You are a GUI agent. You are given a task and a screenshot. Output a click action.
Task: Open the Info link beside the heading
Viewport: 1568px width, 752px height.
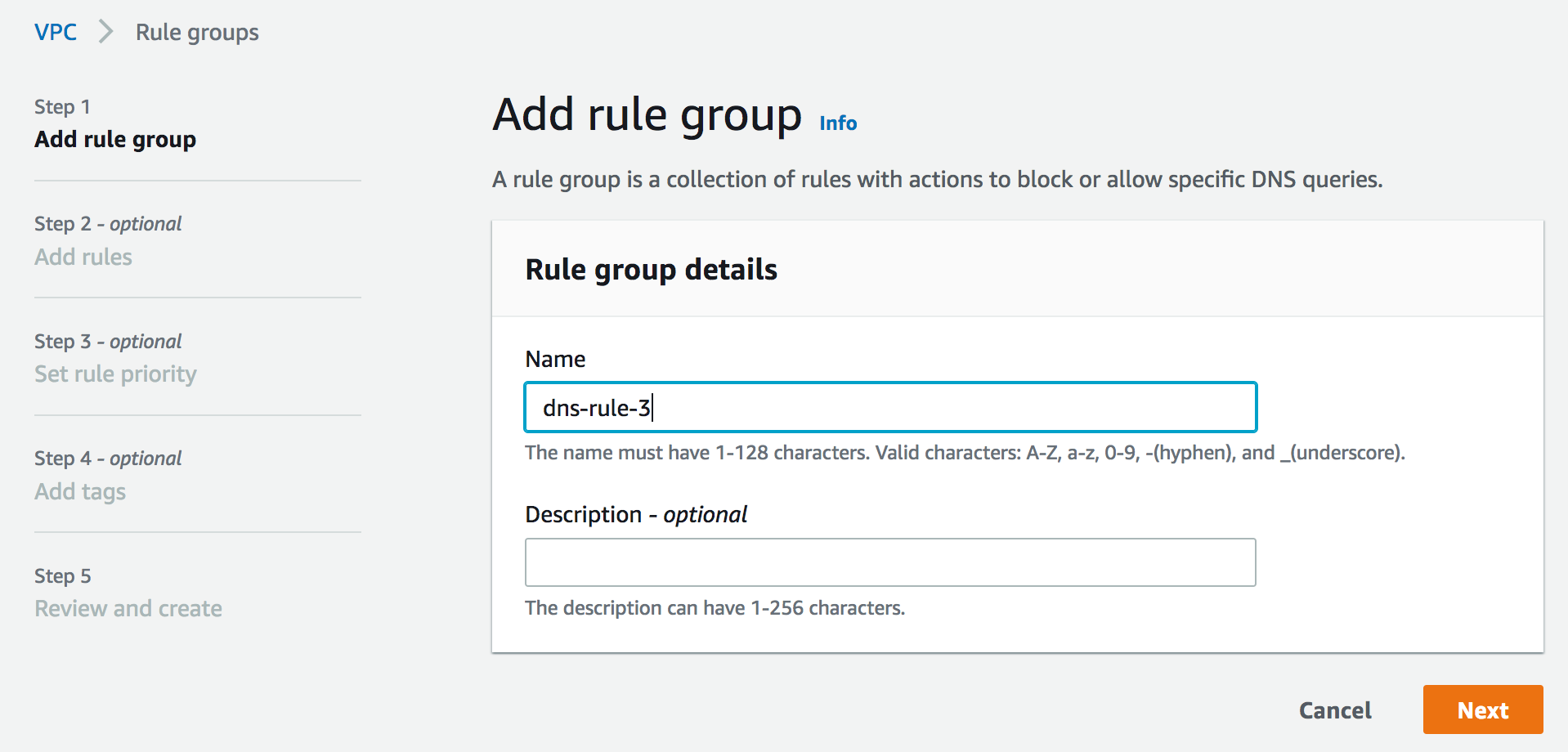[x=838, y=123]
